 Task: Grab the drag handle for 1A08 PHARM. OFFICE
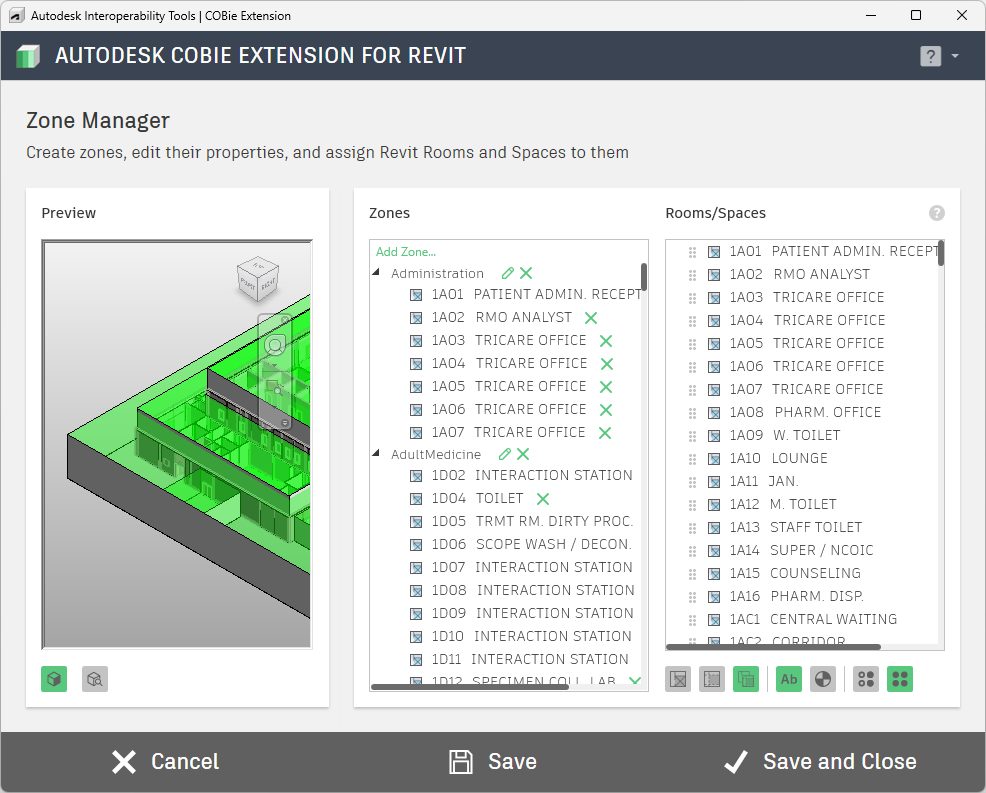(692, 413)
